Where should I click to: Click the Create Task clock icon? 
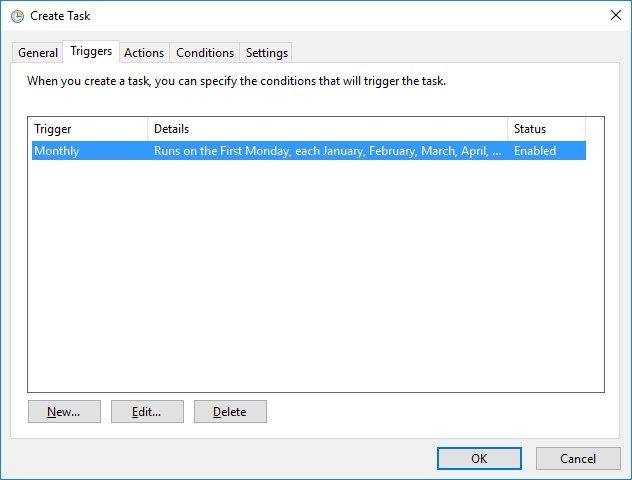point(17,16)
